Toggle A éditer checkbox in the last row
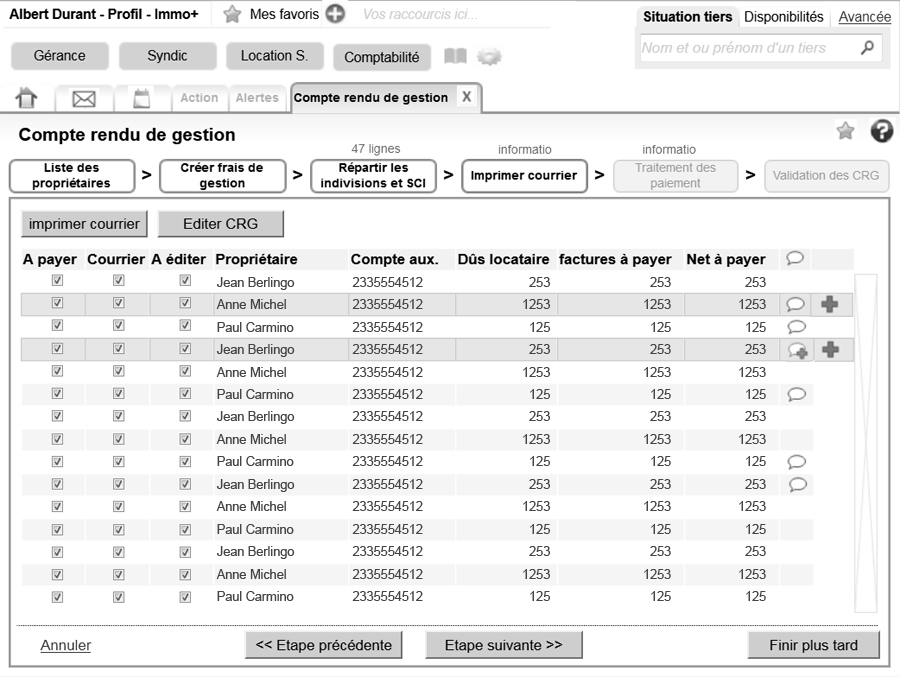This screenshot has width=900, height=677. tap(185, 597)
